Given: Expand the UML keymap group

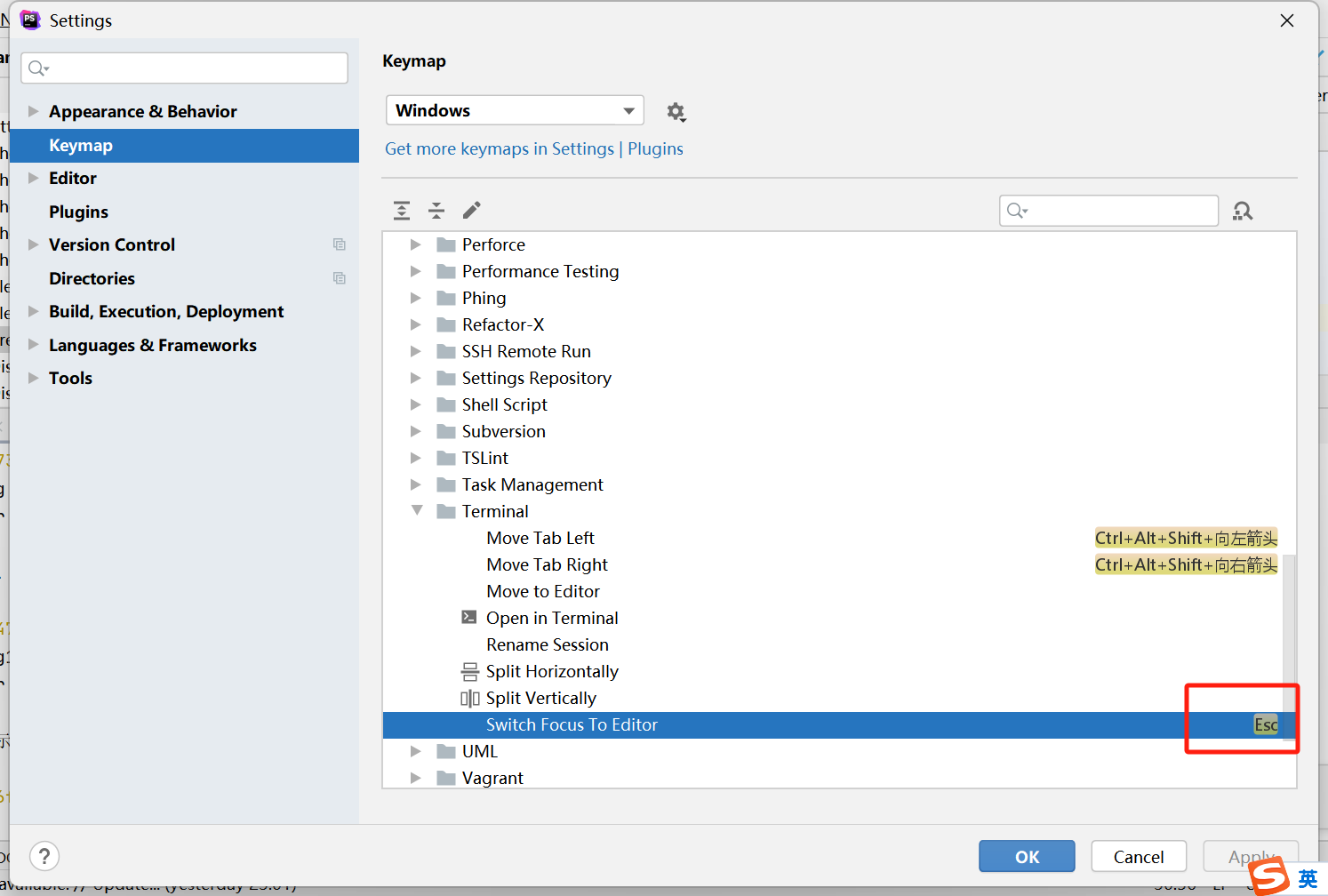Looking at the screenshot, I should [x=415, y=751].
